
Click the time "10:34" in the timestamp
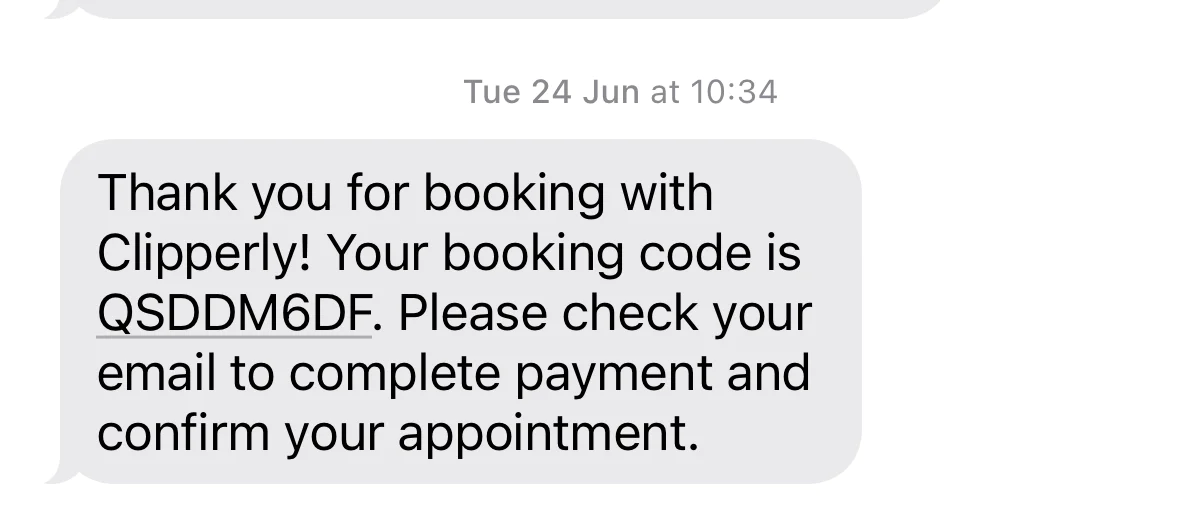(733, 92)
